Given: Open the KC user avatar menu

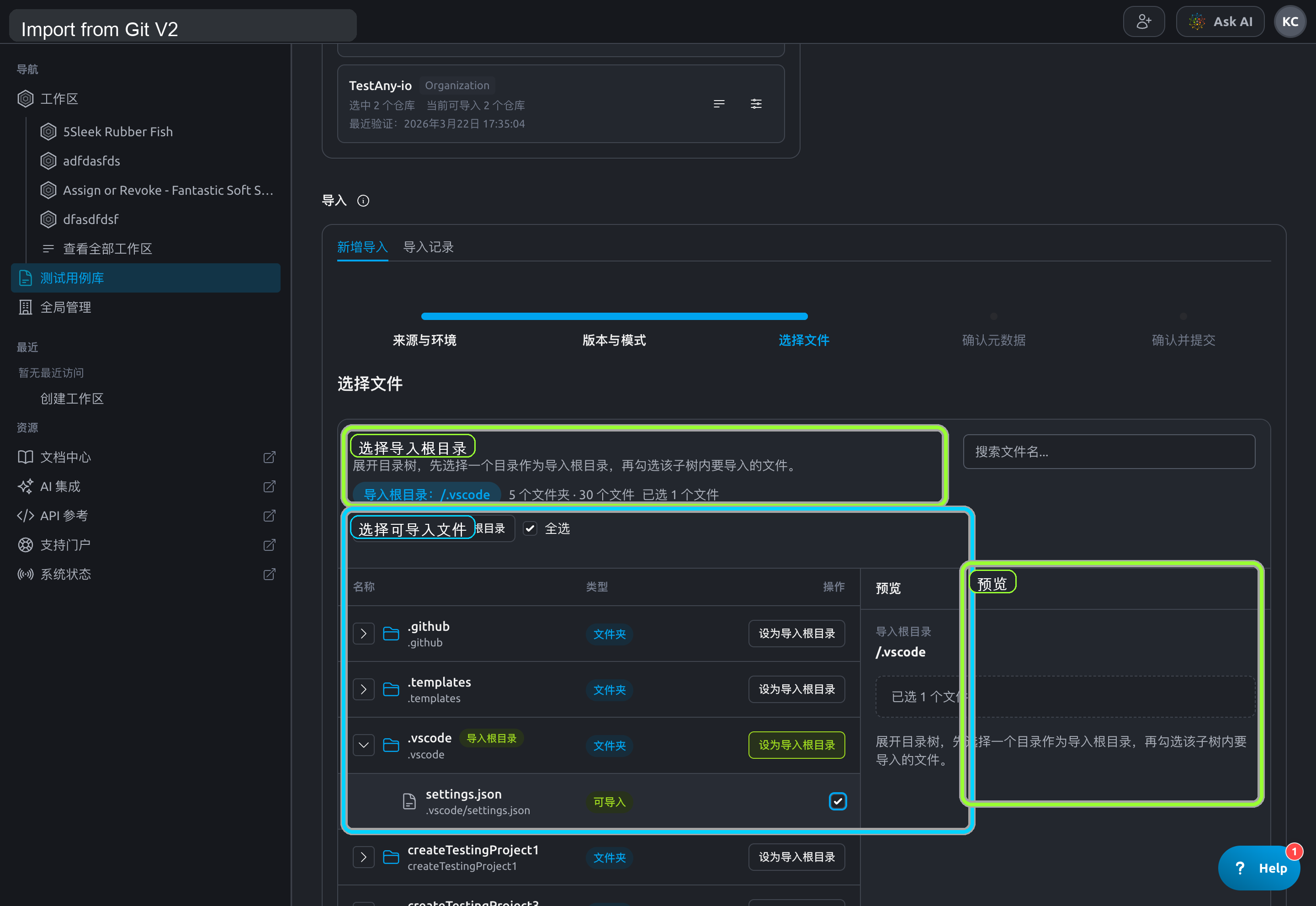Looking at the screenshot, I should (x=1290, y=21).
